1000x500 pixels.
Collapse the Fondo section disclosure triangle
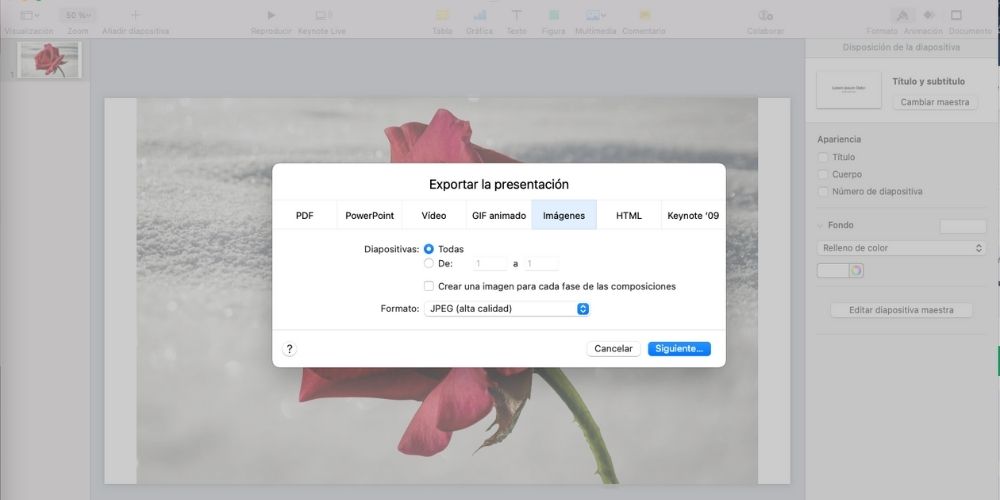click(x=820, y=225)
